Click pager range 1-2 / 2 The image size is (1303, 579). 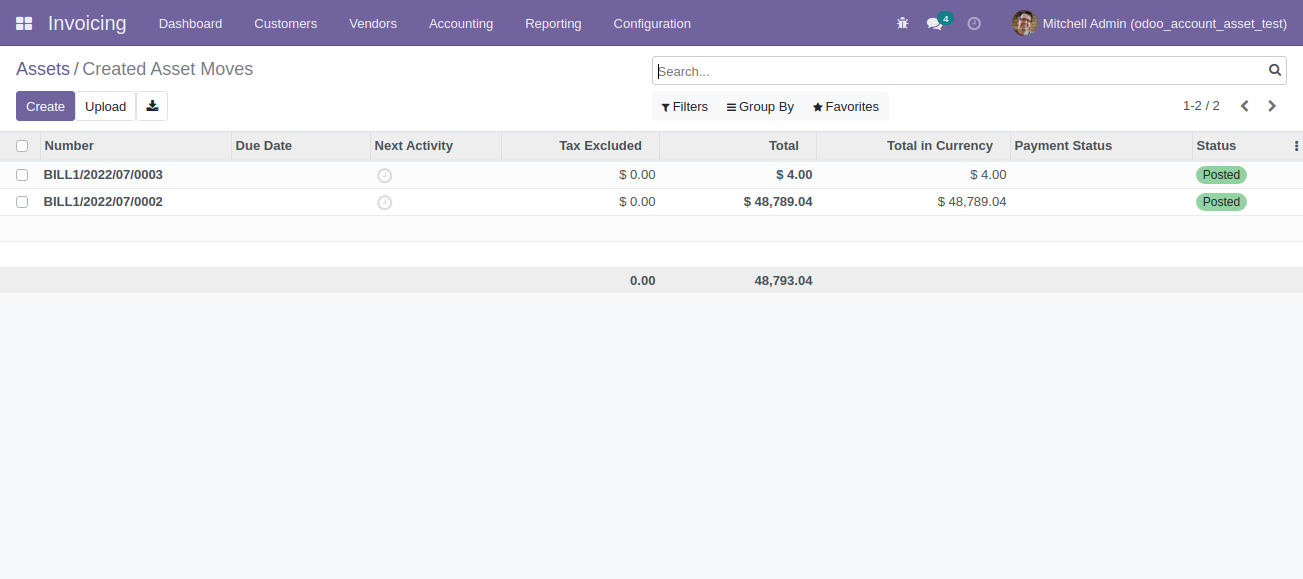[1201, 106]
